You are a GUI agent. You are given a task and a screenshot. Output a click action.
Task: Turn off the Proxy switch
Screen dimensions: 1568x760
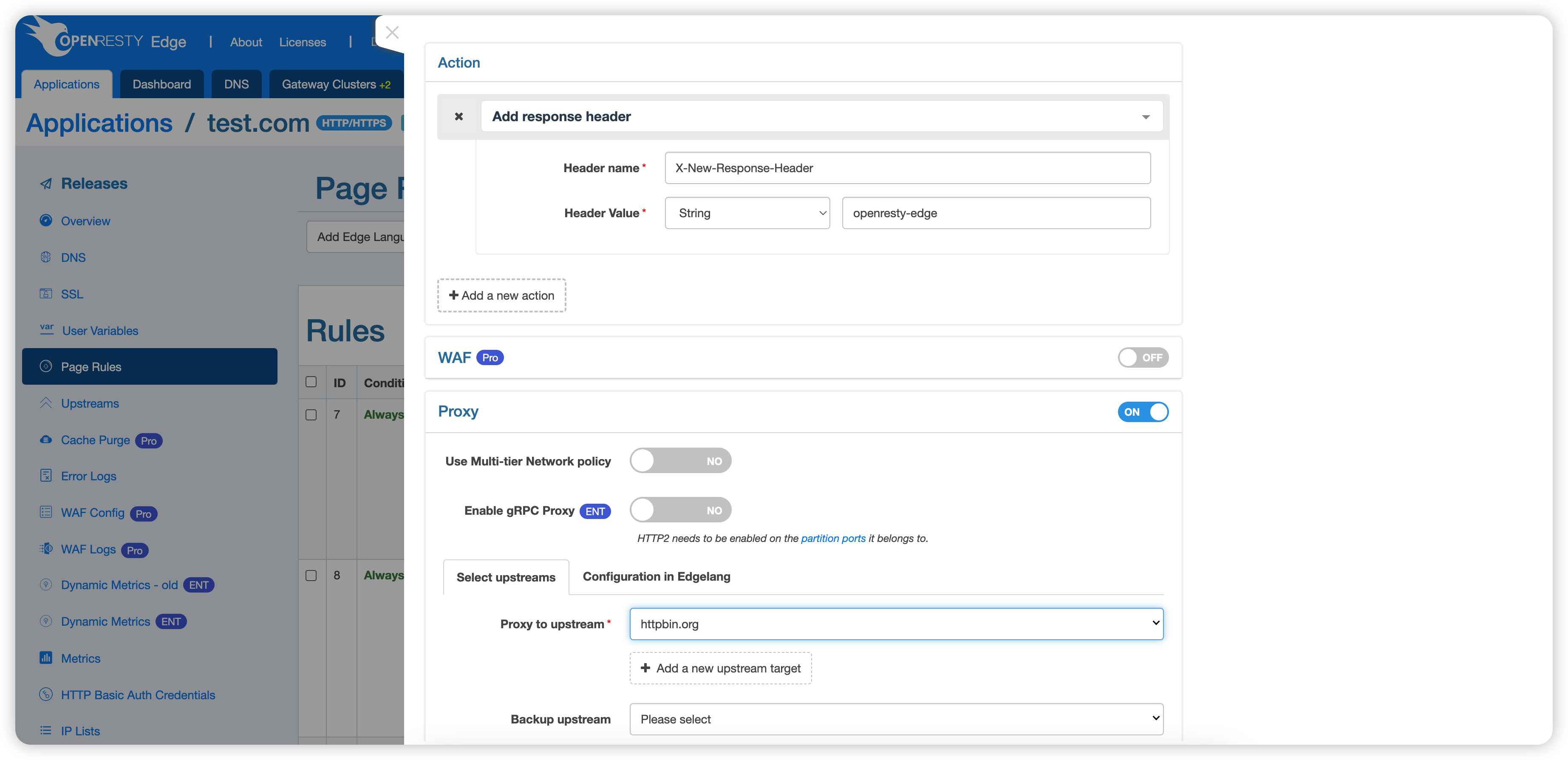(1143, 411)
